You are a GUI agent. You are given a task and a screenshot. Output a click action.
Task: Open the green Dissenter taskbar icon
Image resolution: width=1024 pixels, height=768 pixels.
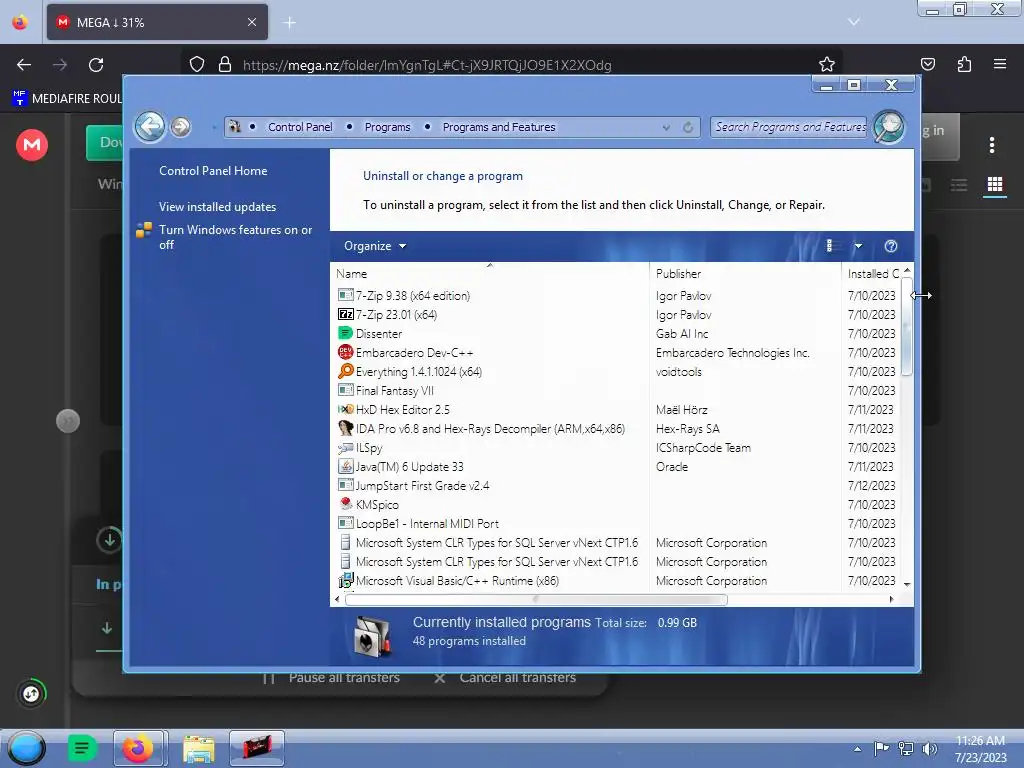click(82, 748)
